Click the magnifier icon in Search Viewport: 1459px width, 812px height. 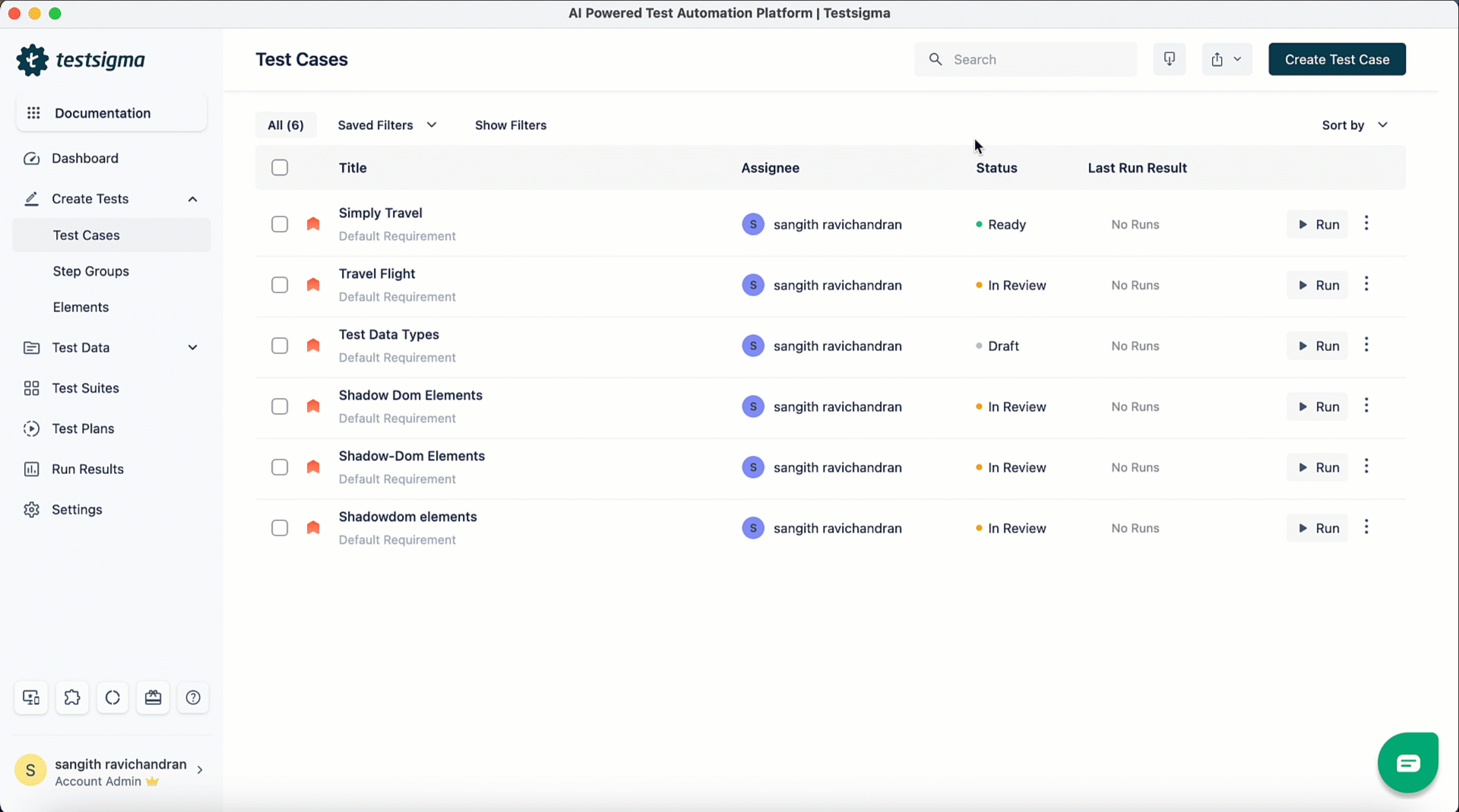935,59
